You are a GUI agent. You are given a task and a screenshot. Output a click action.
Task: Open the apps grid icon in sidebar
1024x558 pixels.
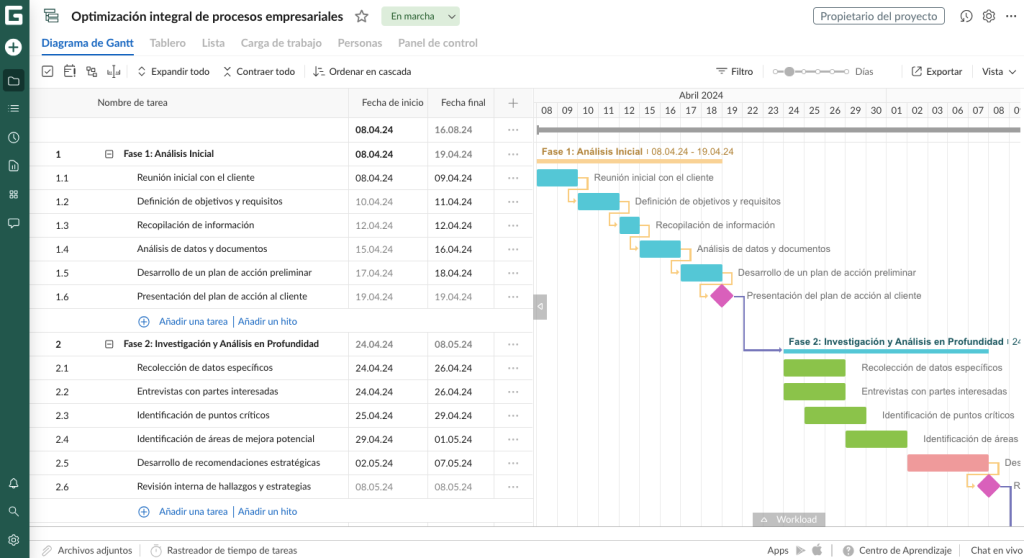pyautogui.click(x=14, y=195)
